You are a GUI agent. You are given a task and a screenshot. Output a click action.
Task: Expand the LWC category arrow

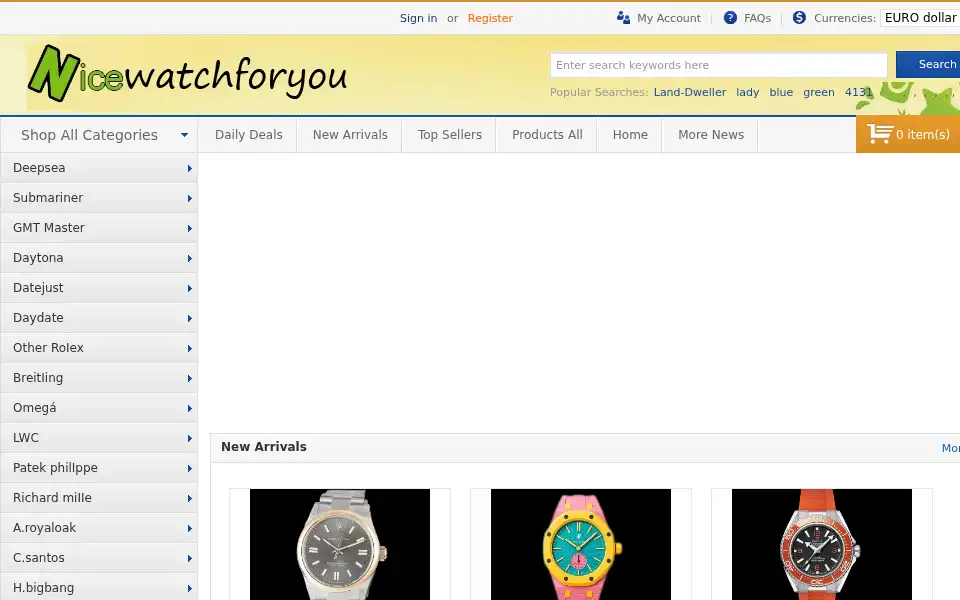tap(190, 438)
